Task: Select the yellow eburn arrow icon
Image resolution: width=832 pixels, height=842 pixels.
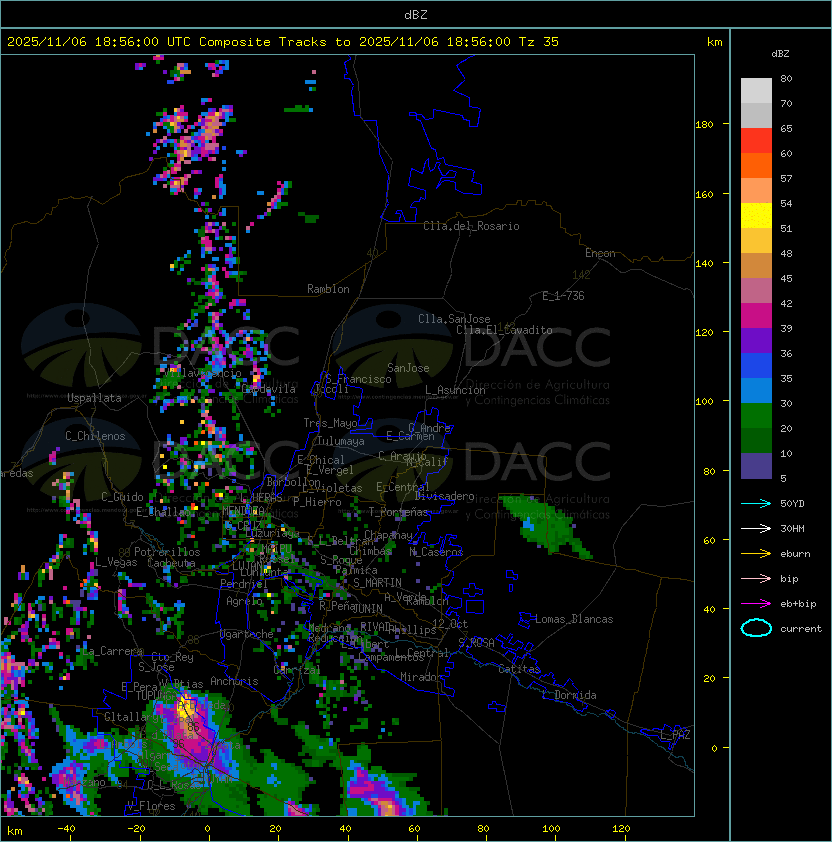Action: click(756, 554)
